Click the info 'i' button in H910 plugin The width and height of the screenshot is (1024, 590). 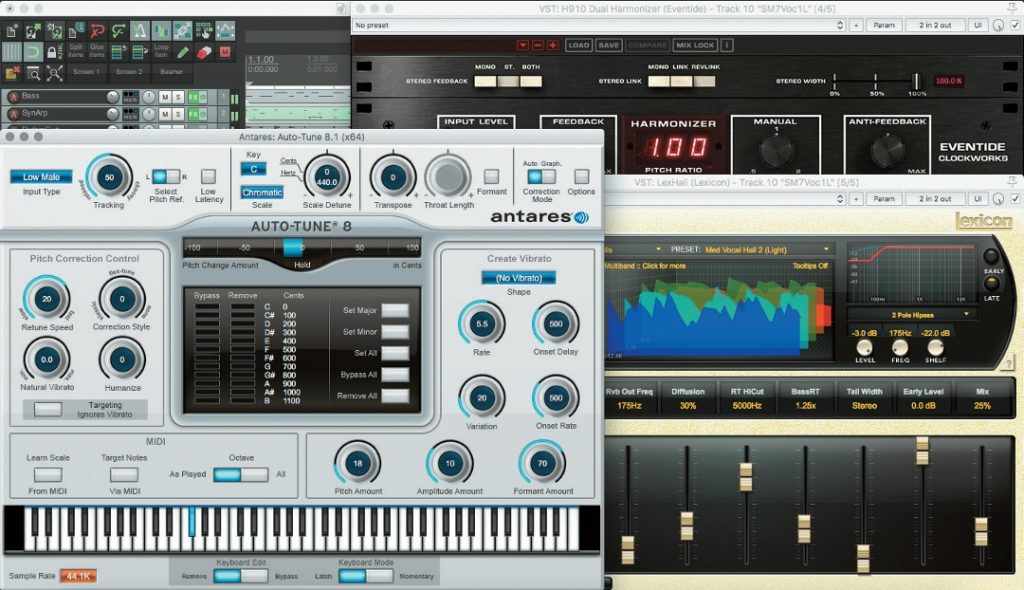click(x=726, y=45)
